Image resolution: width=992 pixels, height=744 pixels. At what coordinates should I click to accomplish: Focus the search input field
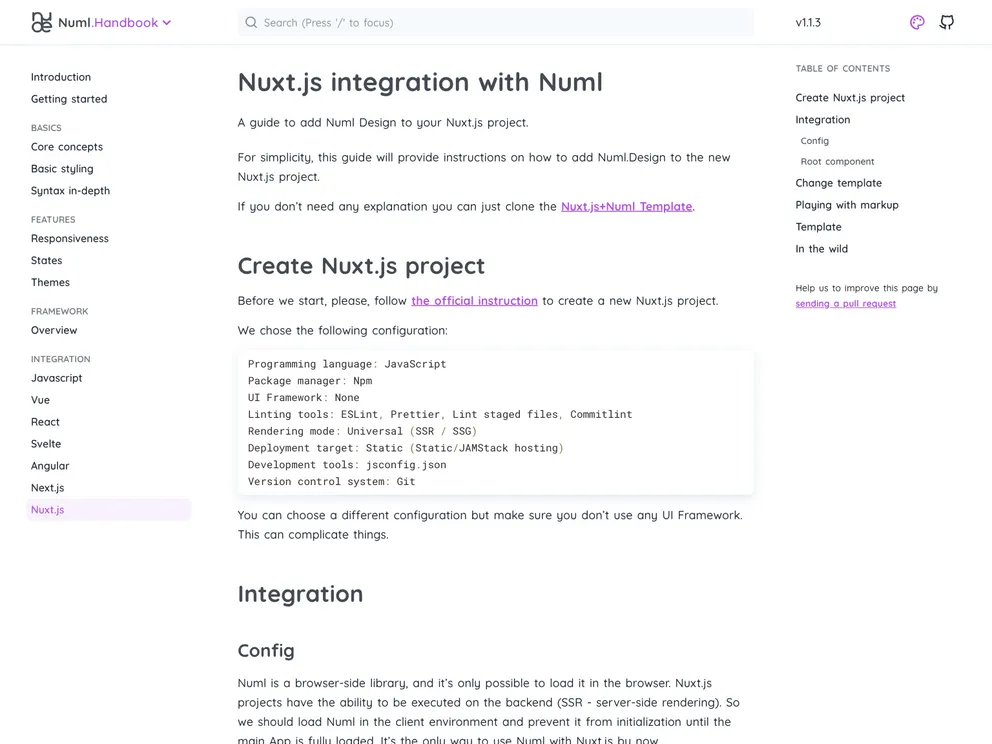pyautogui.click(x=500, y=22)
